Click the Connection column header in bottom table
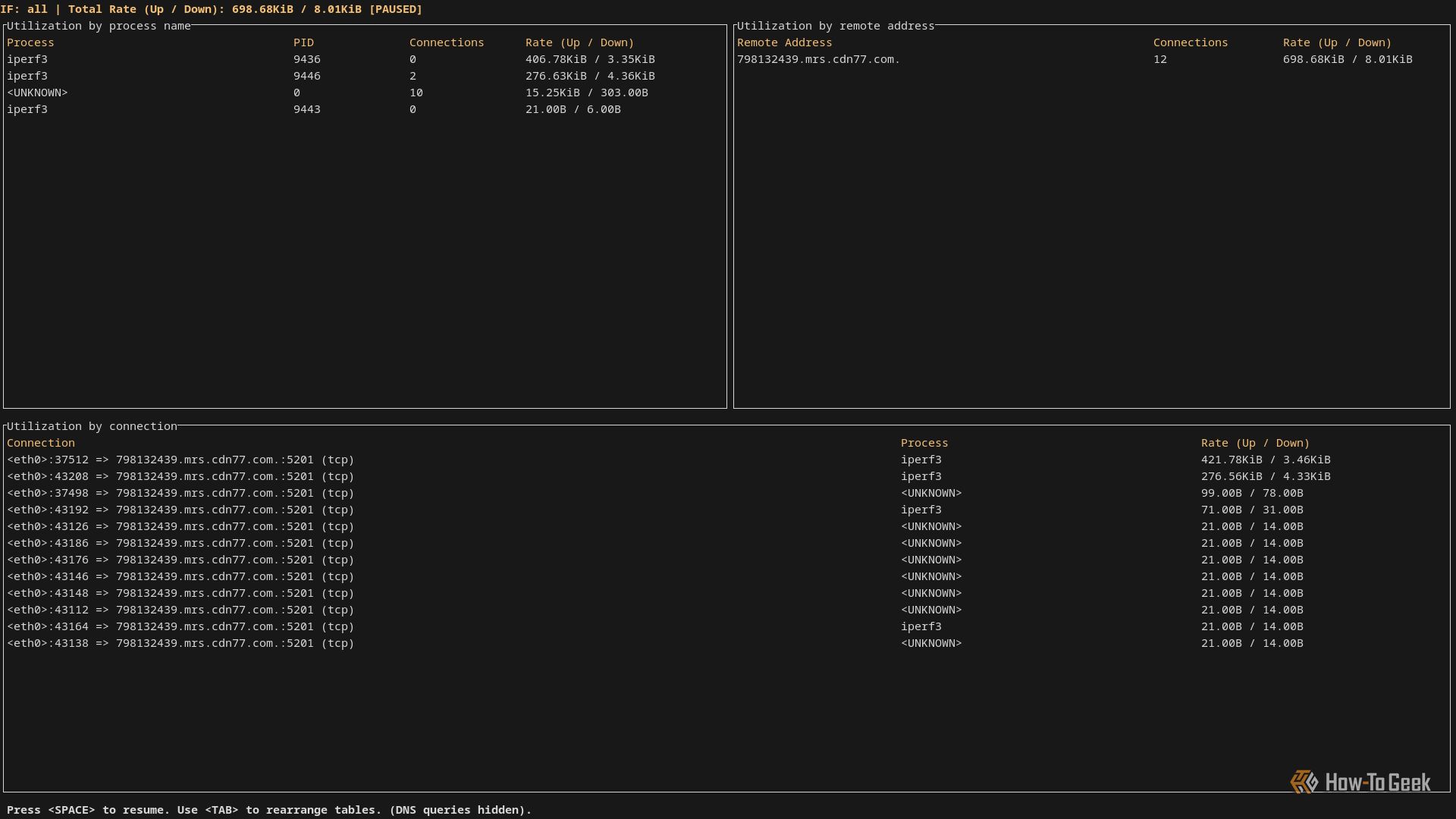The width and height of the screenshot is (1456, 819). (41, 443)
